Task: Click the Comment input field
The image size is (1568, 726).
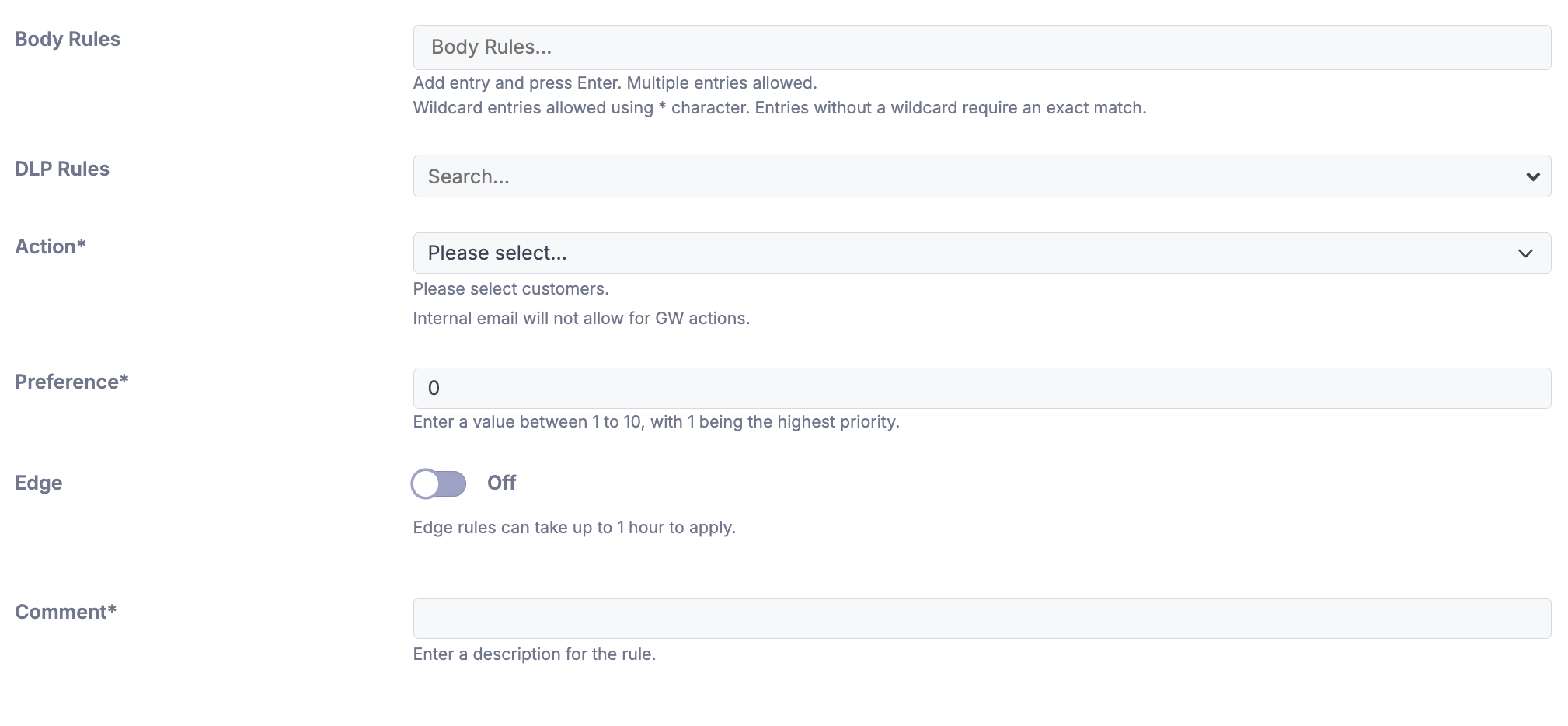Action: tap(981, 618)
